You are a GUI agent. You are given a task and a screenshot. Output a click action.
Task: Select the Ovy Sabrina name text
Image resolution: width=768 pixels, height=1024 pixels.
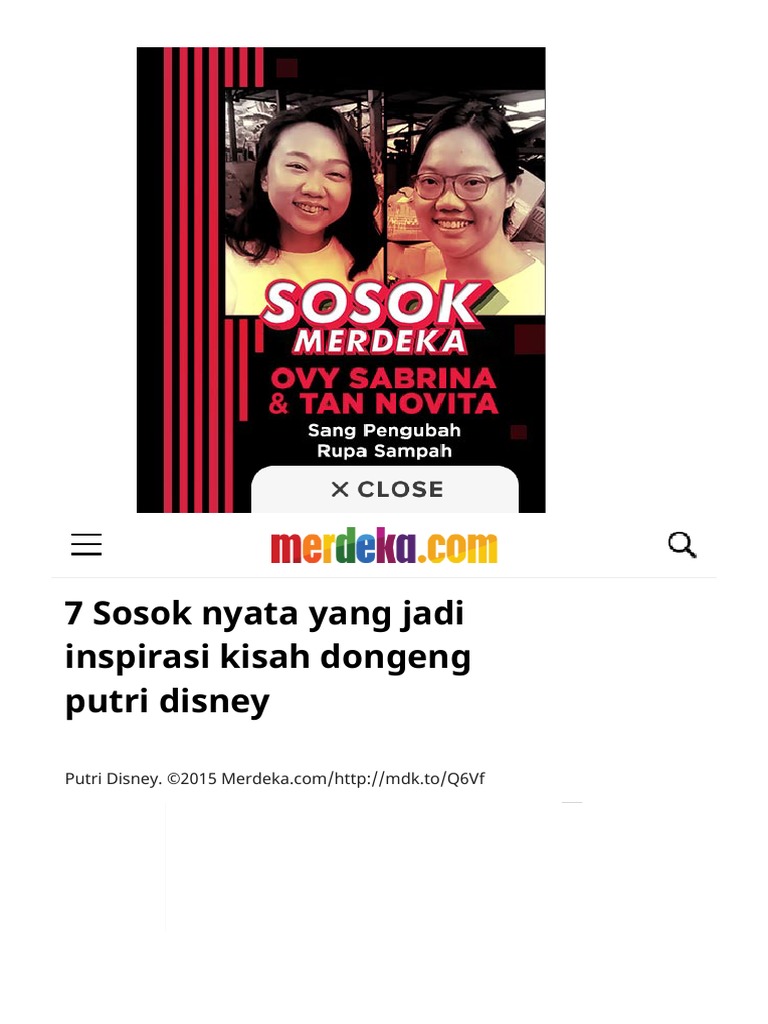point(383,378)
